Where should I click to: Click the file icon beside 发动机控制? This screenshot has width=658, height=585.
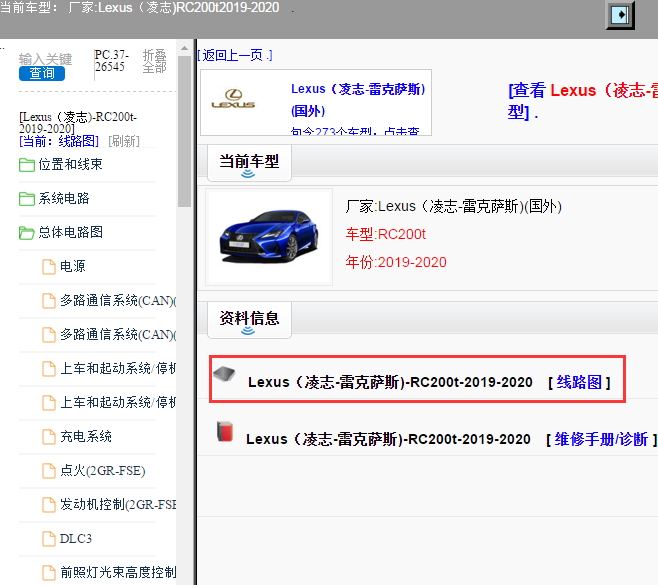[49, 505]
